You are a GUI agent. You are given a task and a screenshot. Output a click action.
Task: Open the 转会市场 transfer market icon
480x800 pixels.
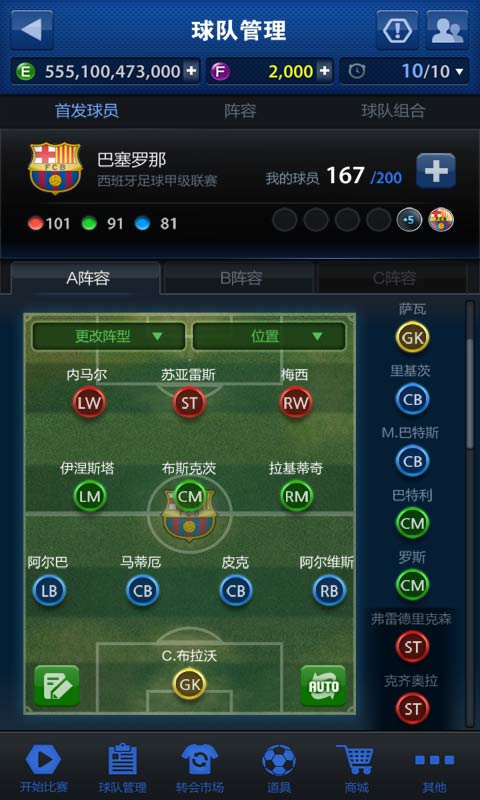[x=200, y=768]
